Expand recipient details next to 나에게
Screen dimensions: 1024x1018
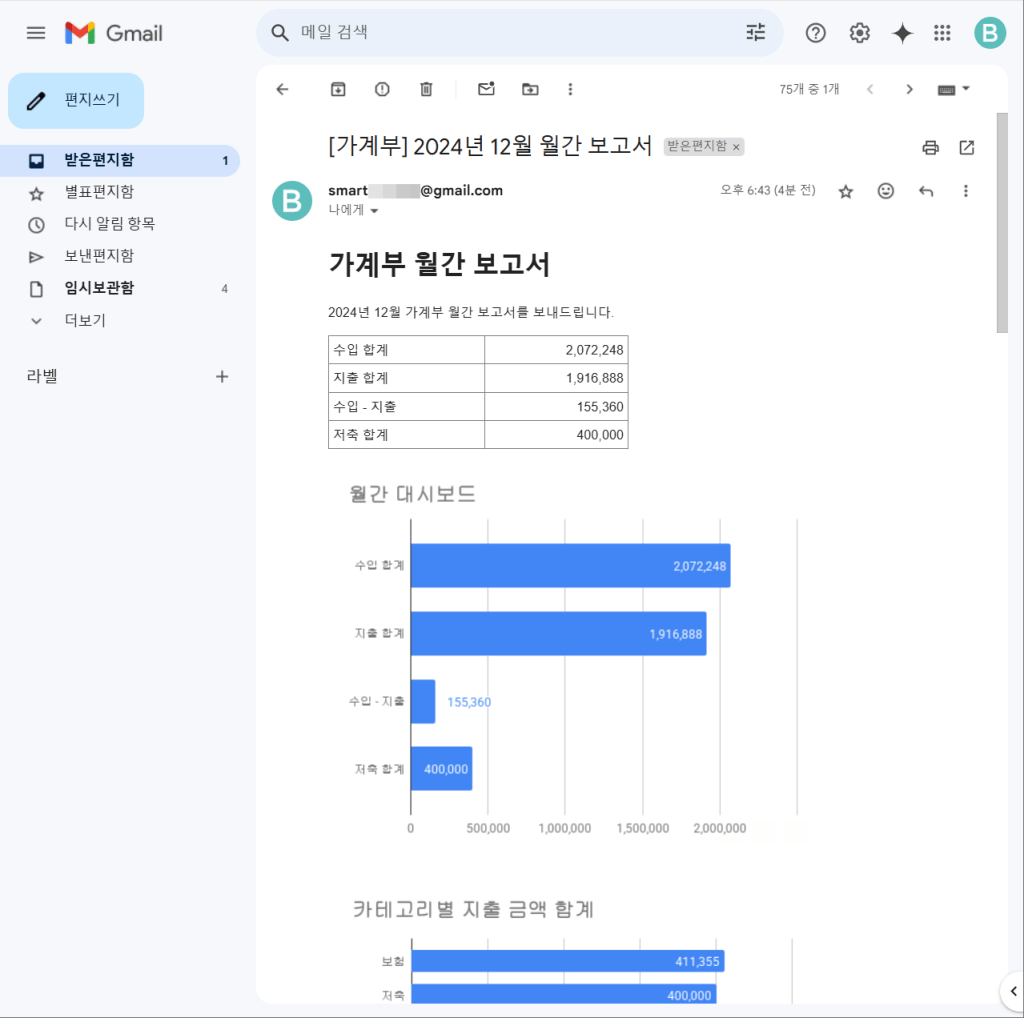[x=375, y=211]
